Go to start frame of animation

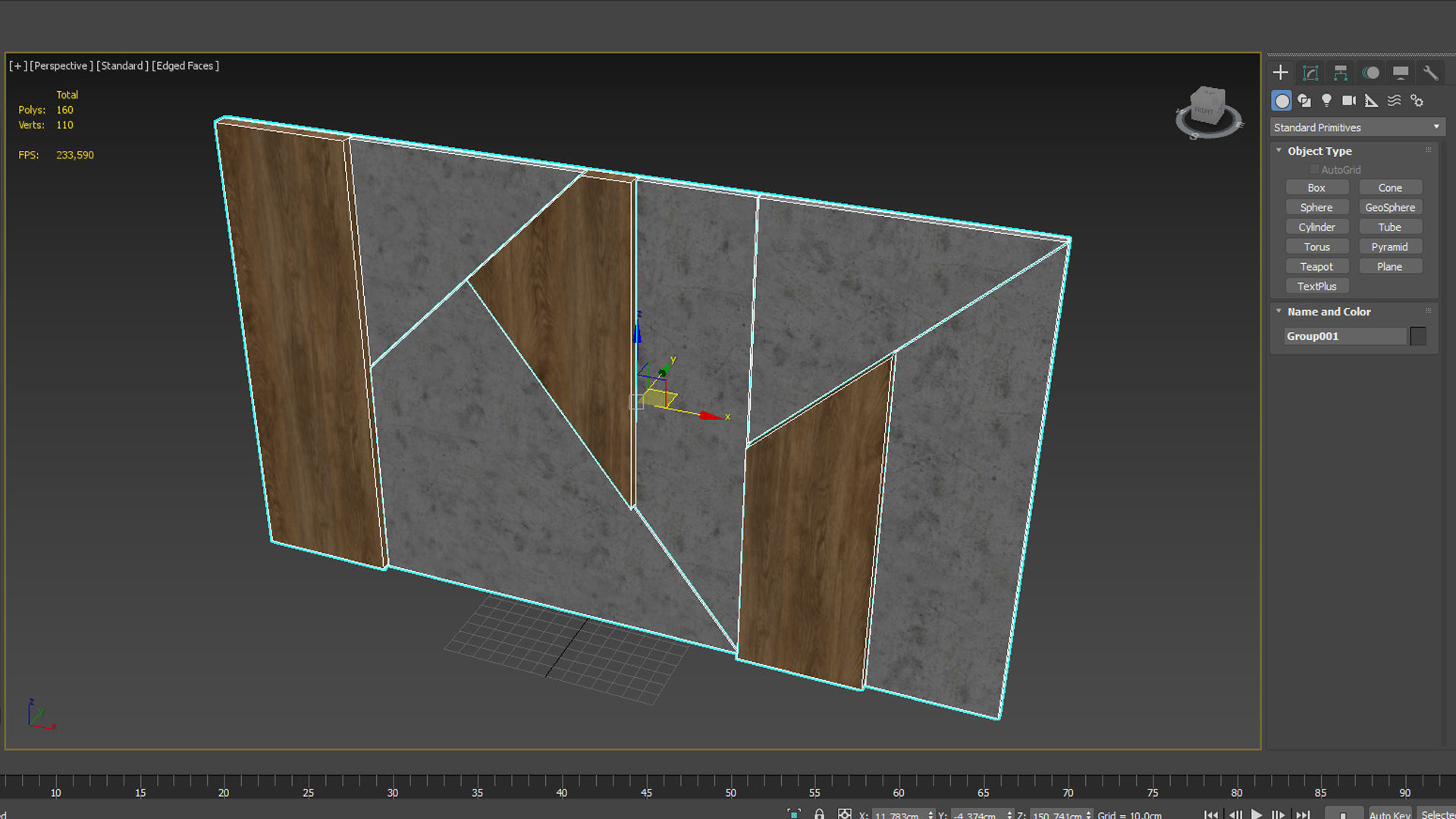click(1211, 814)
